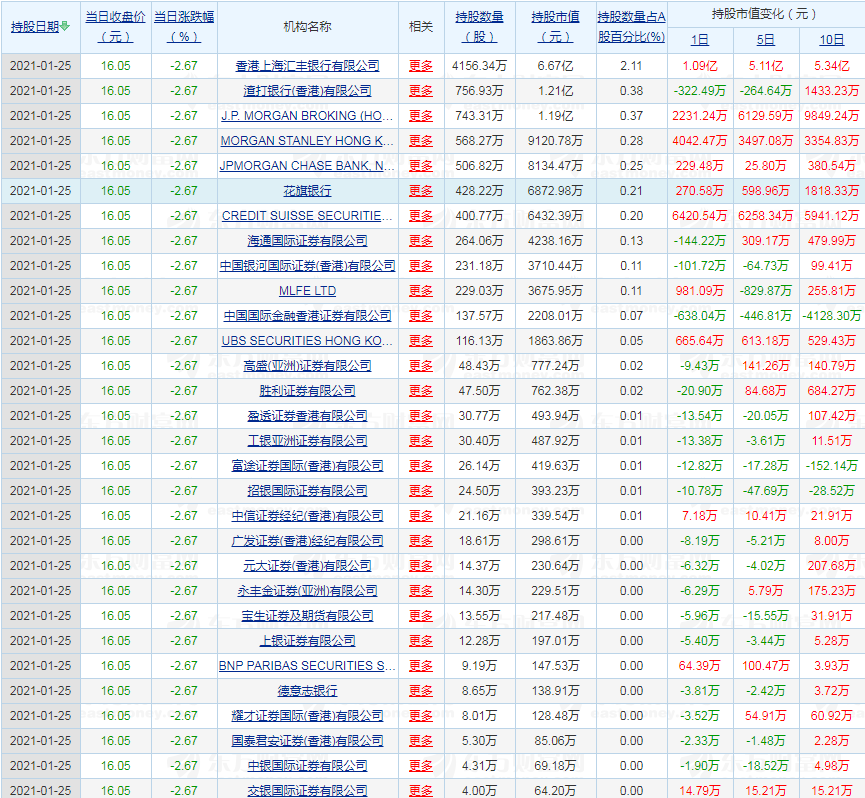Open 高盛(亚洲)证券有限公司 link

pyautogui.click(x=307, y=366)
